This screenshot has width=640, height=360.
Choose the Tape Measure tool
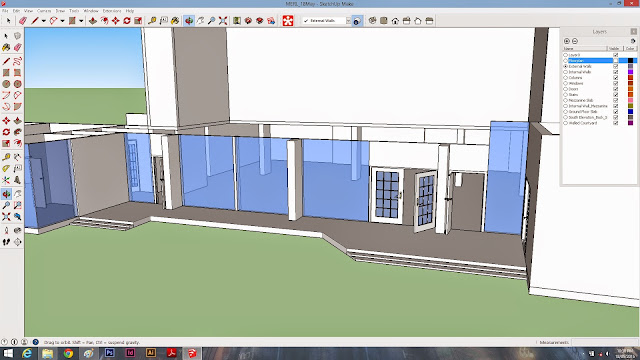coord(152,20)
